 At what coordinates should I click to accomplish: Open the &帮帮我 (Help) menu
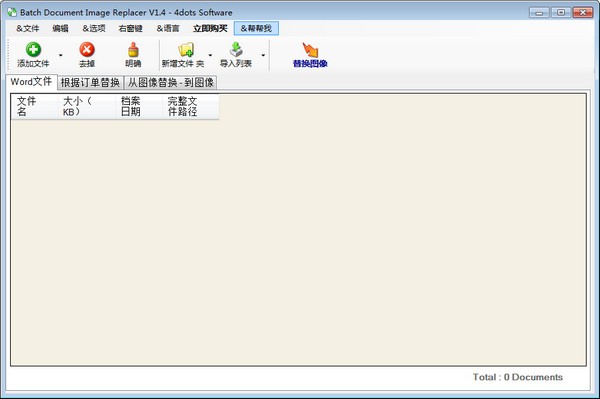click(256, 28)
